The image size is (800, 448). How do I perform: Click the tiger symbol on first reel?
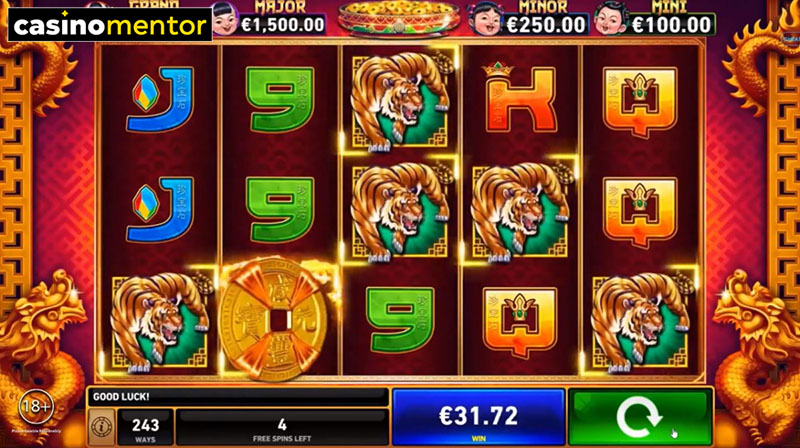(x=160, y=321)
